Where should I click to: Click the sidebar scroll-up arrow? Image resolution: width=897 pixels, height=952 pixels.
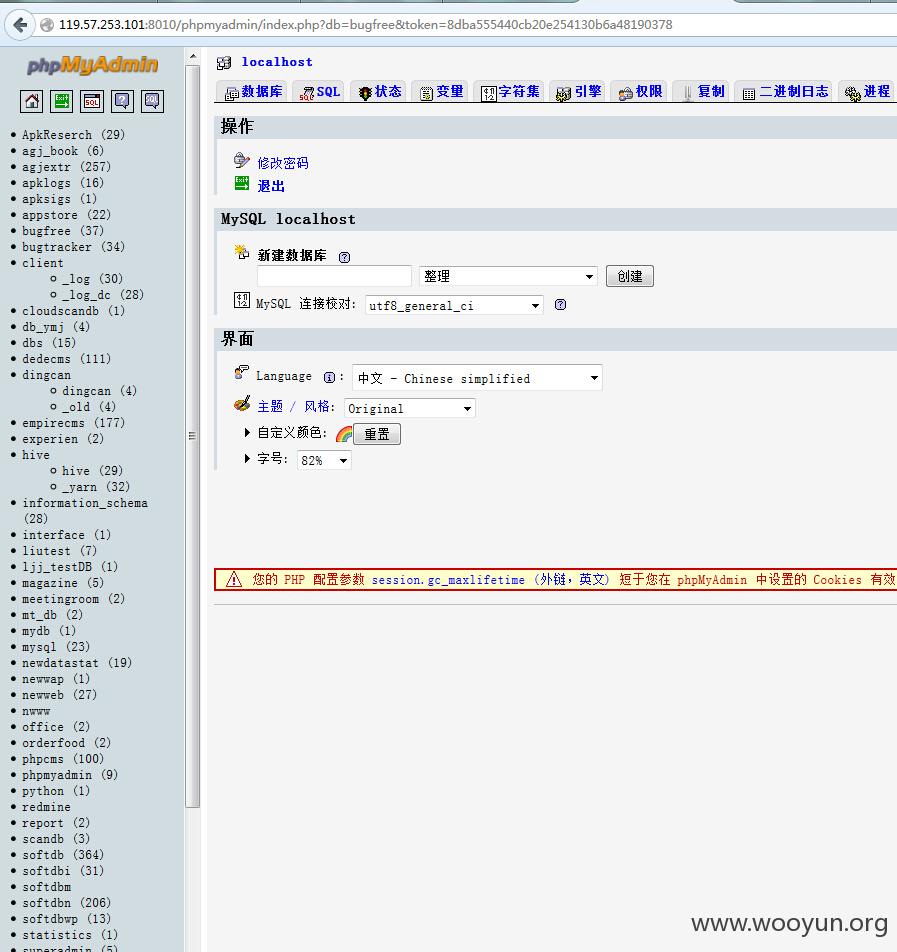pyautogui.click(x=193, y=56)
